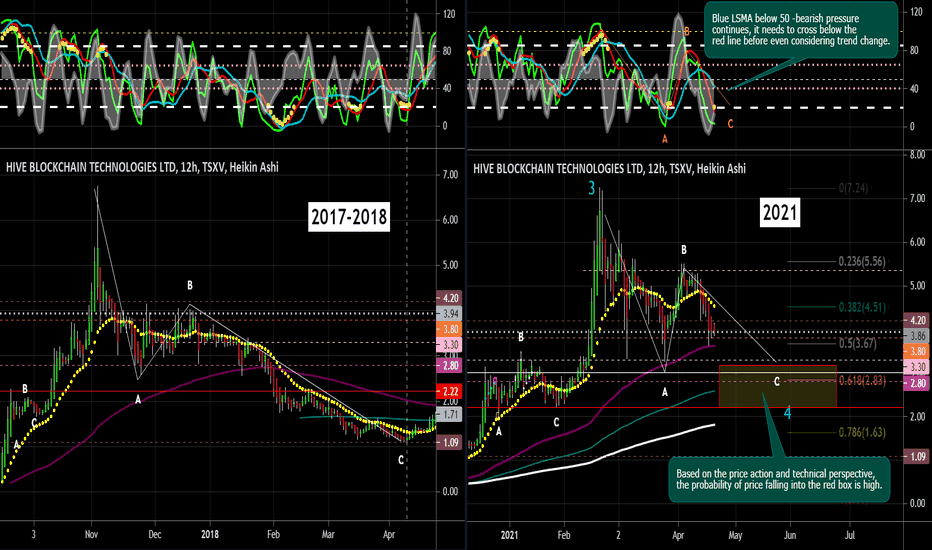Screen dimensions: 932x550
Task: Select the orange A label under 2021 oscillator
Action: (x=665, y=139)
